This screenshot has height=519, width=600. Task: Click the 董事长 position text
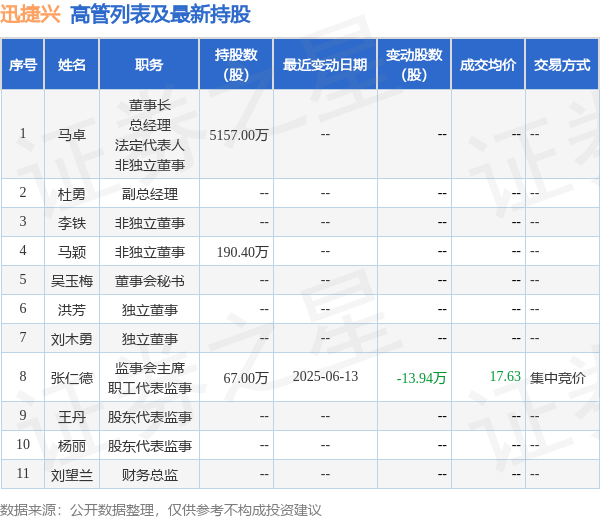coord(150,105)
